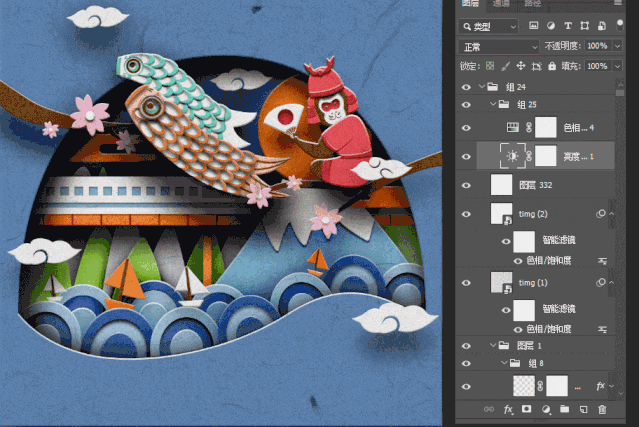Click lock image pixels brush icon

click(506, 66)
